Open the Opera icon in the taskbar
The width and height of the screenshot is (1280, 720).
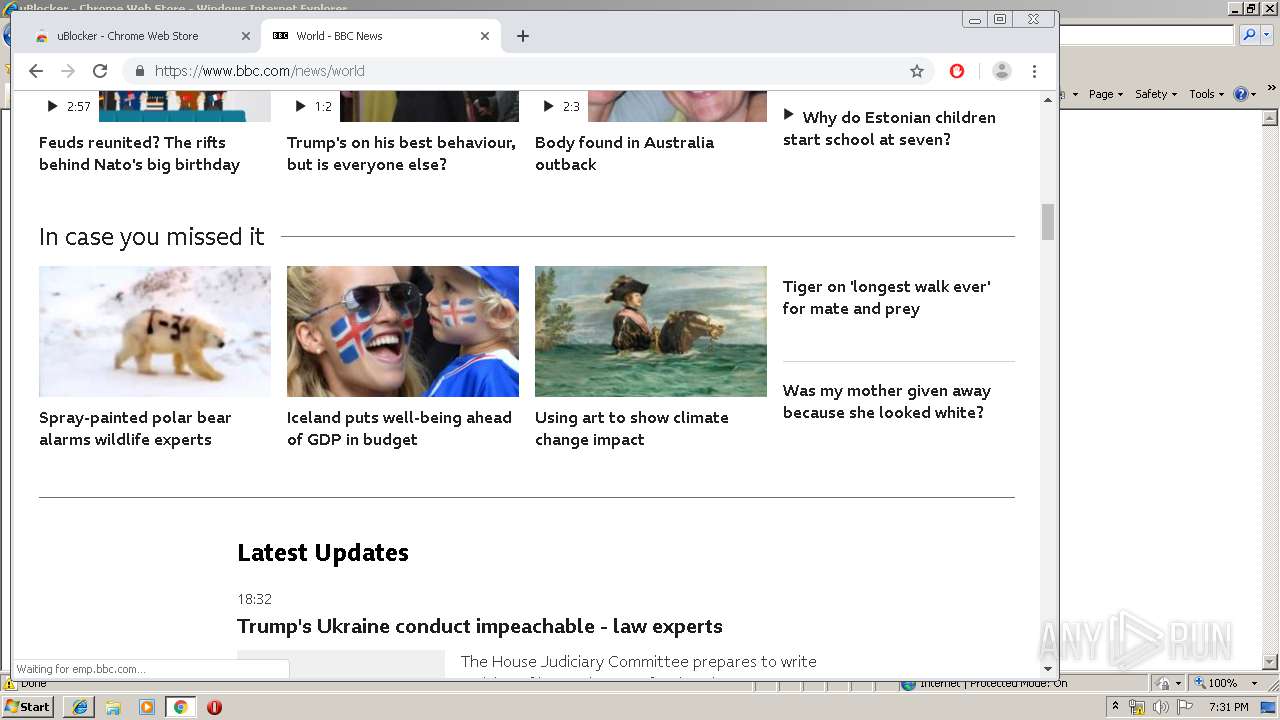click(x=214, y=707)
